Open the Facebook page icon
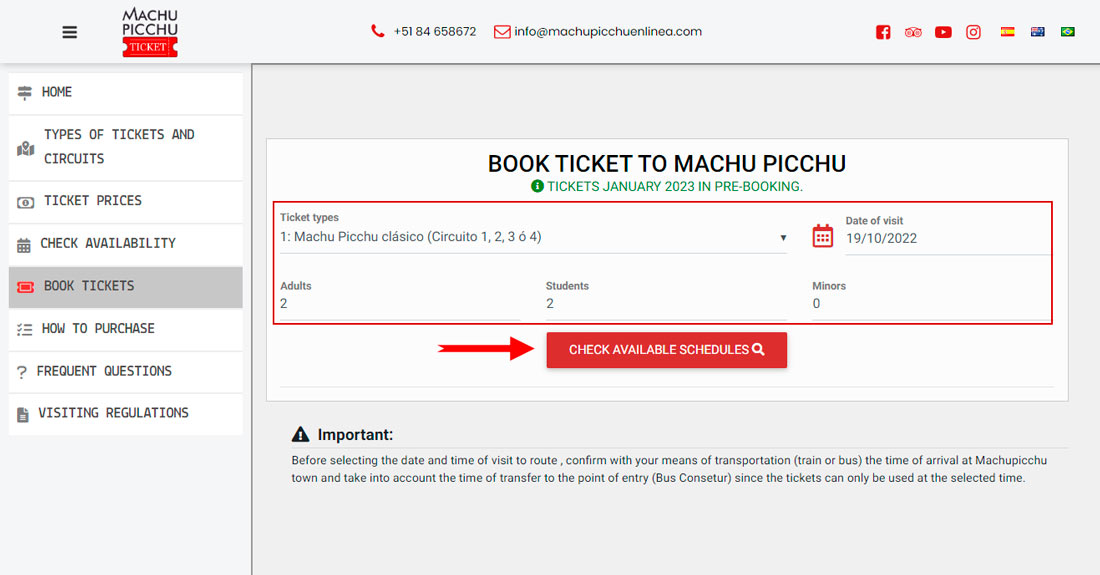 (x=883, y=32)
